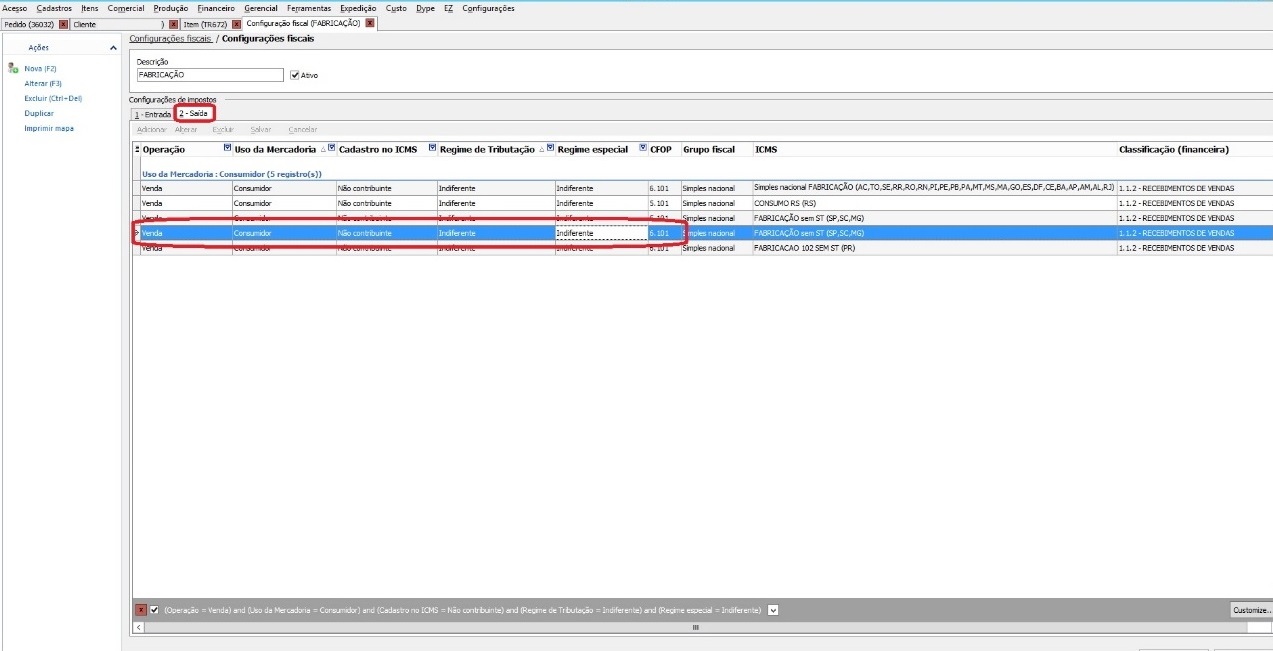Viewport: 1273px width, 651px height.
Task: Open the EZ menu
Action: [x=448, y=8]
